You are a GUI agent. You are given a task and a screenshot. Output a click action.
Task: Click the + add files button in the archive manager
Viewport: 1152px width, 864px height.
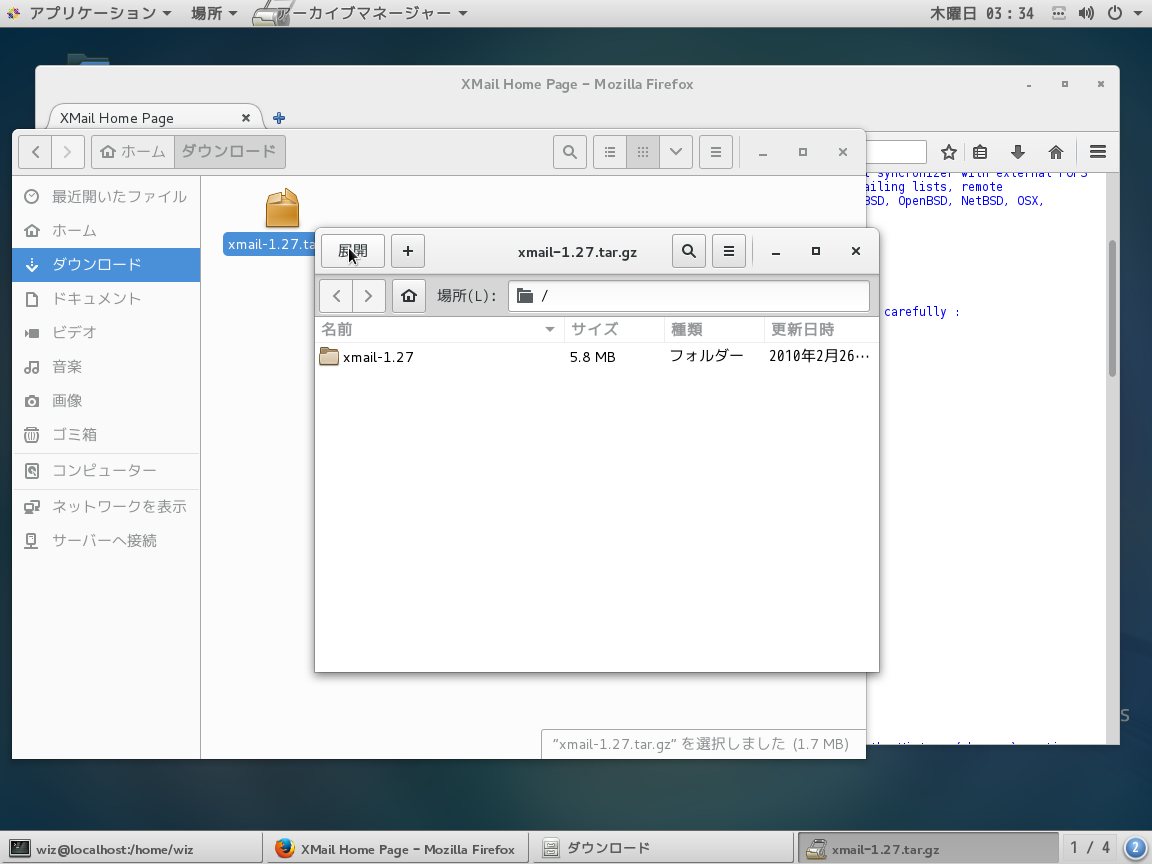(408, 251)
